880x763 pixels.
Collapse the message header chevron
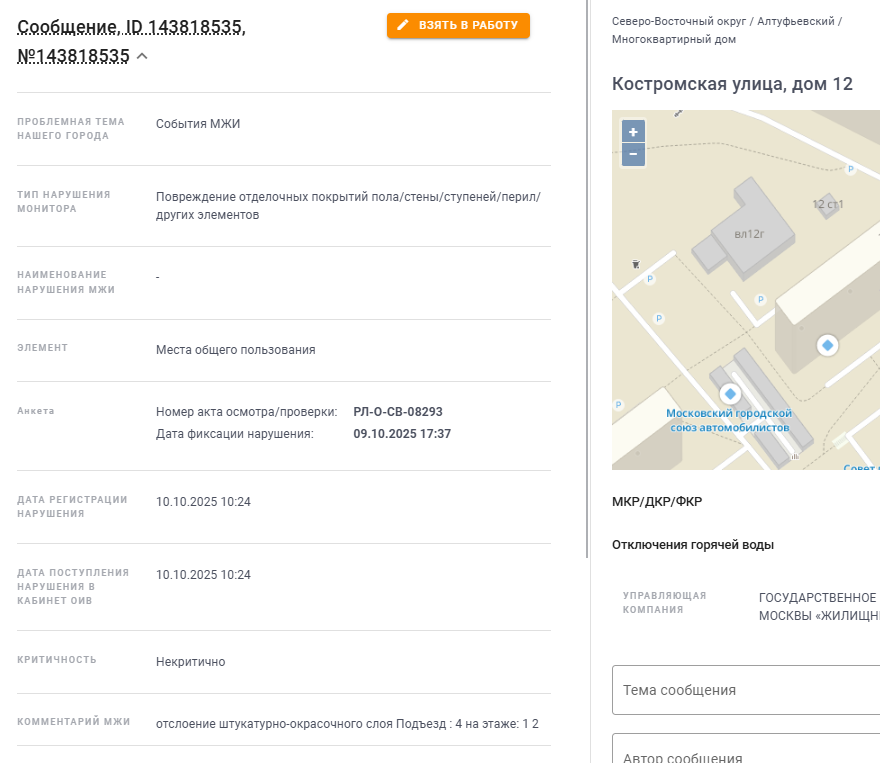pyautogui.click(x=142, y=56)
